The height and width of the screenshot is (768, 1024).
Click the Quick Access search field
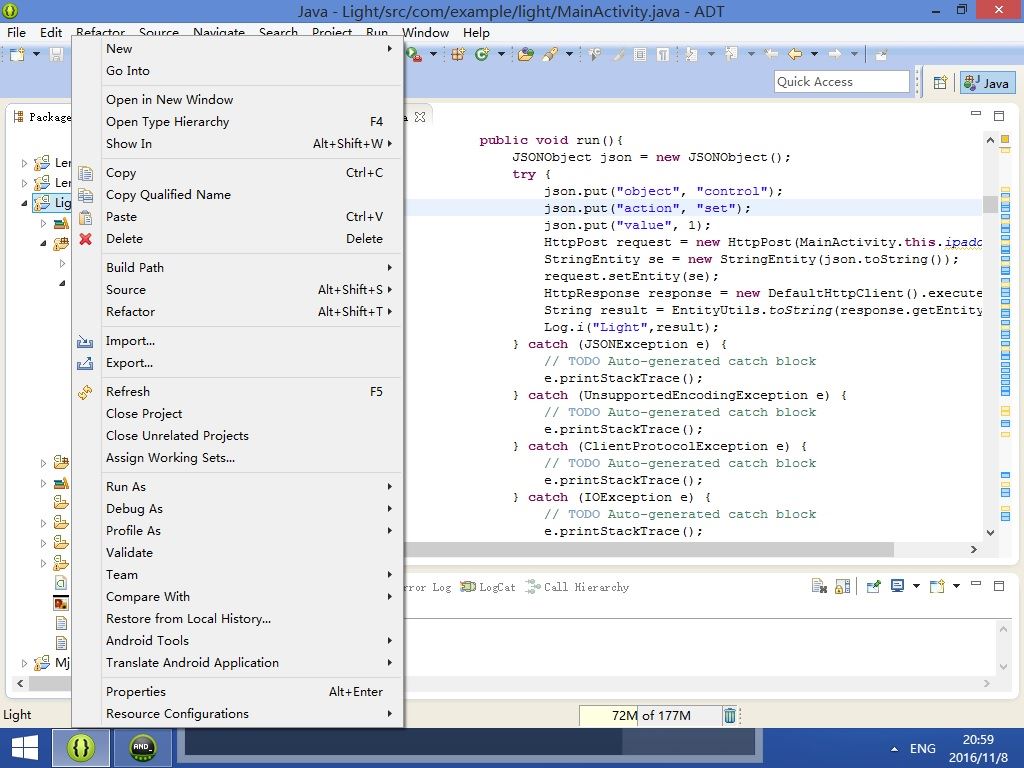click(x=841, y=82)
